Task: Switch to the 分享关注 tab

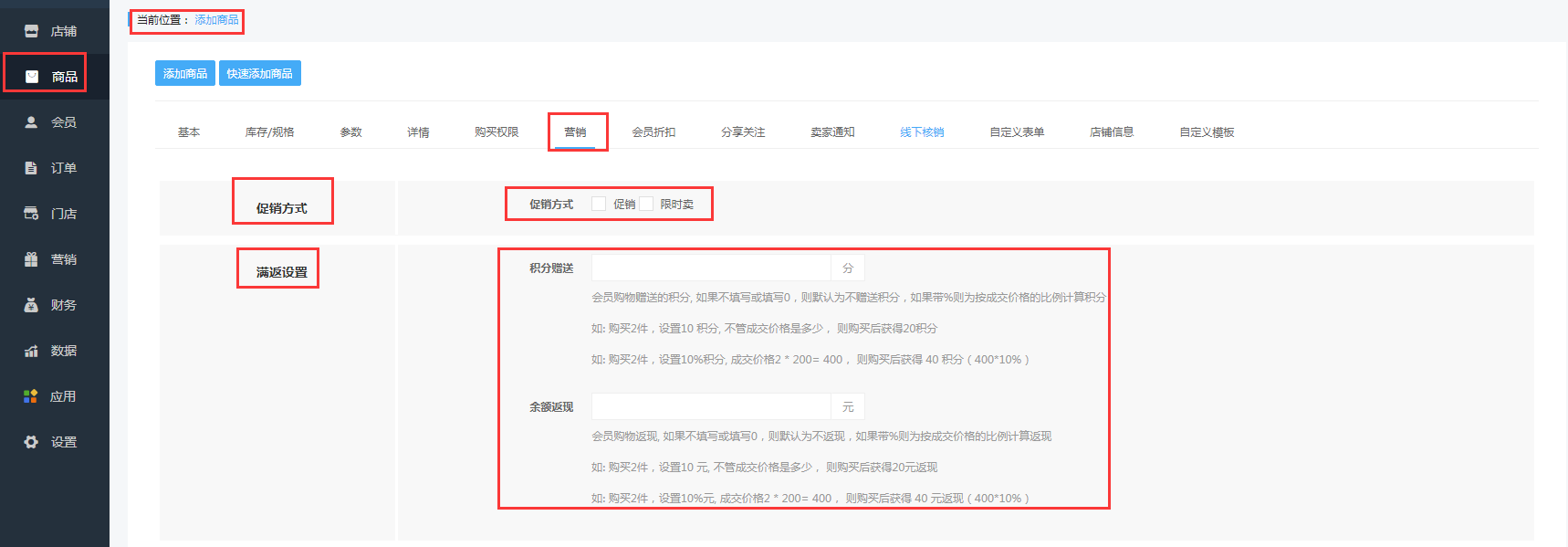Action: click(743, 132)
